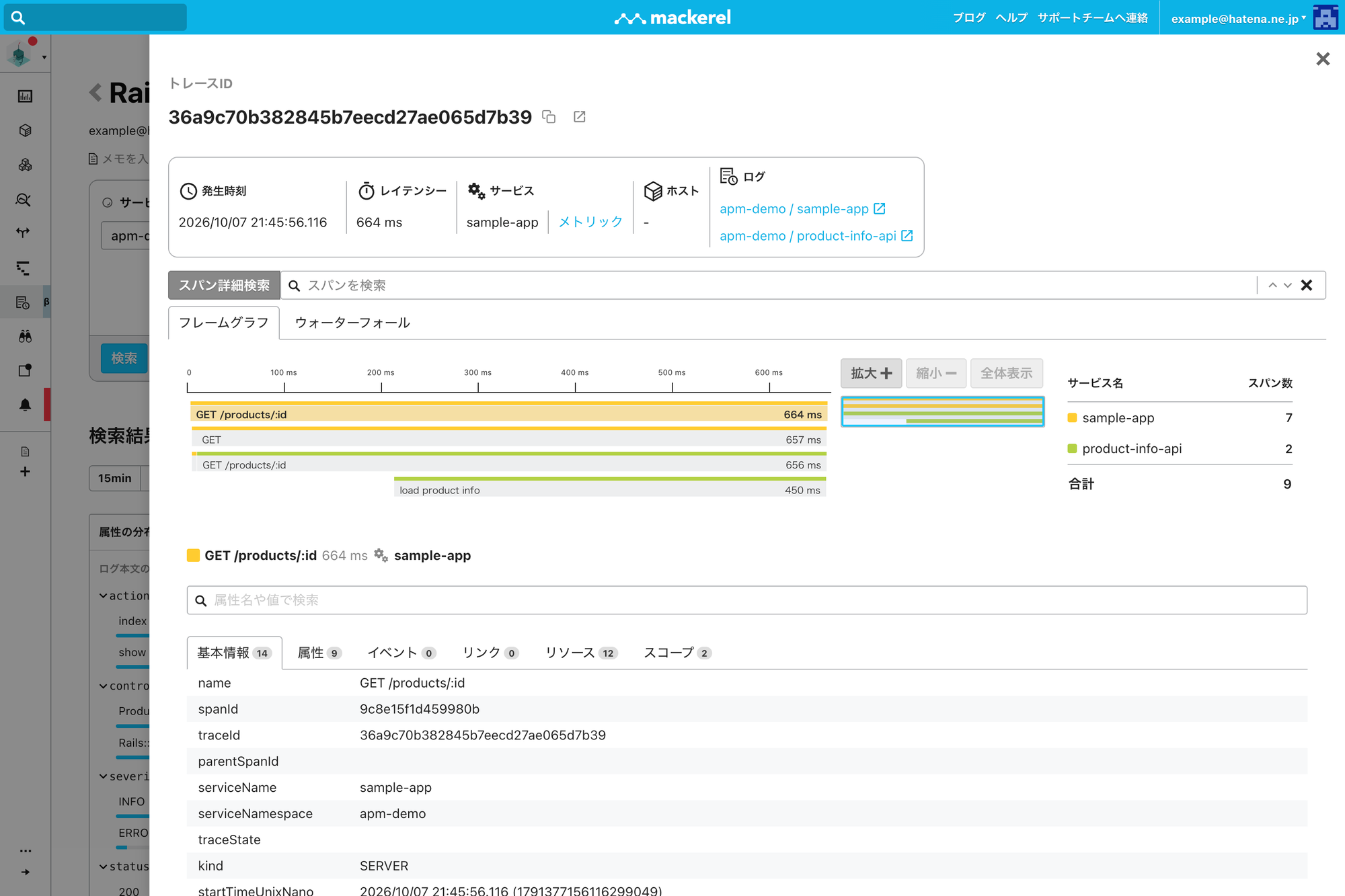Open the alerts bell icon in sidebar
This screenshot has width=1345, height=896.
click(25, 405)
